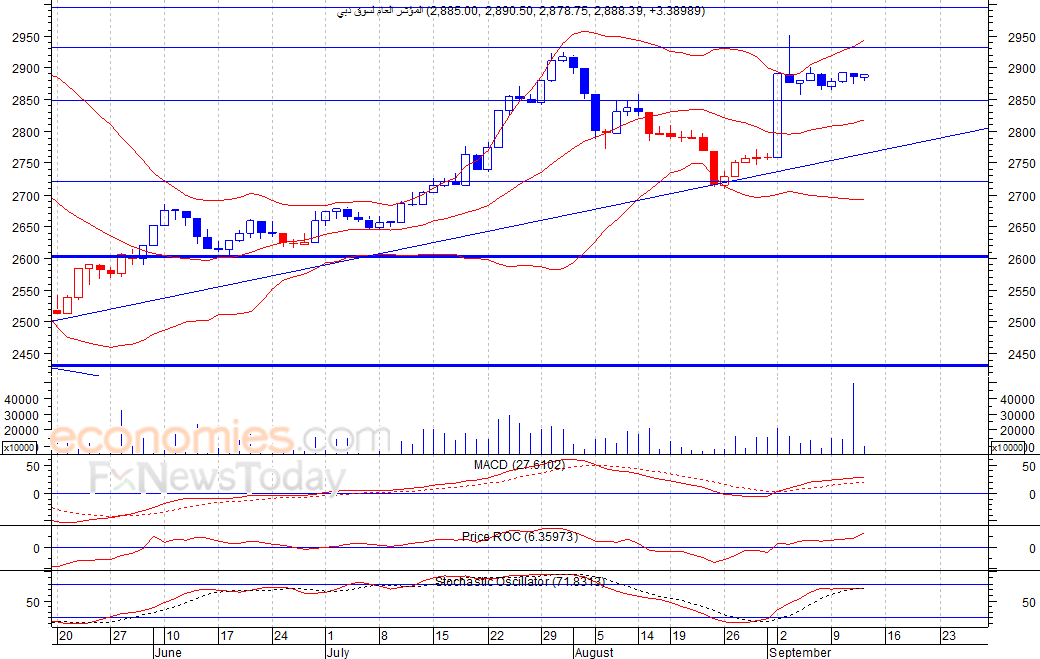Click the June month label on time axis

click(x=168, y=652)
